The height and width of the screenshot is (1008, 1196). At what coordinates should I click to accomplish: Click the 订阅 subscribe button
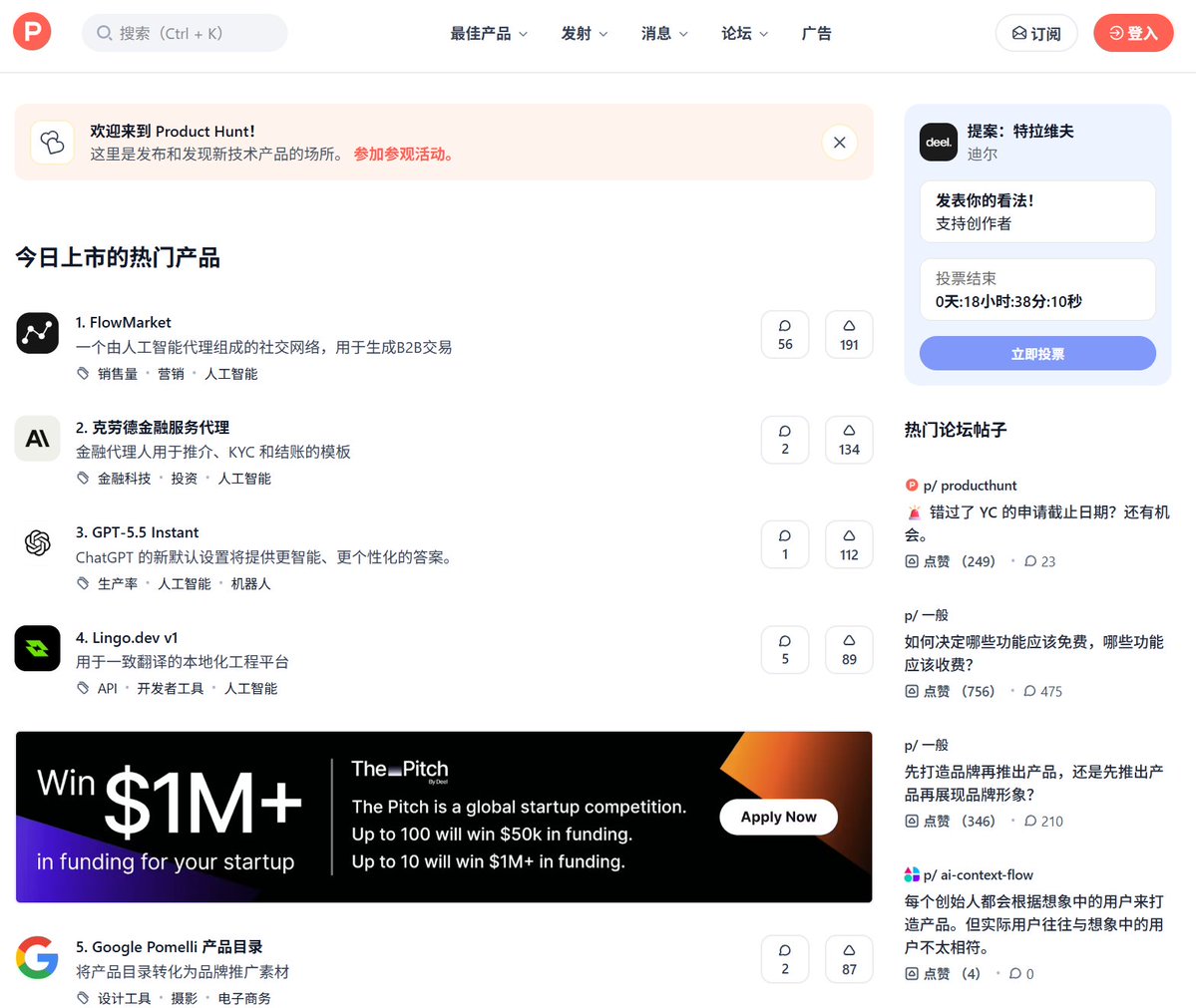click(1035, 33)
